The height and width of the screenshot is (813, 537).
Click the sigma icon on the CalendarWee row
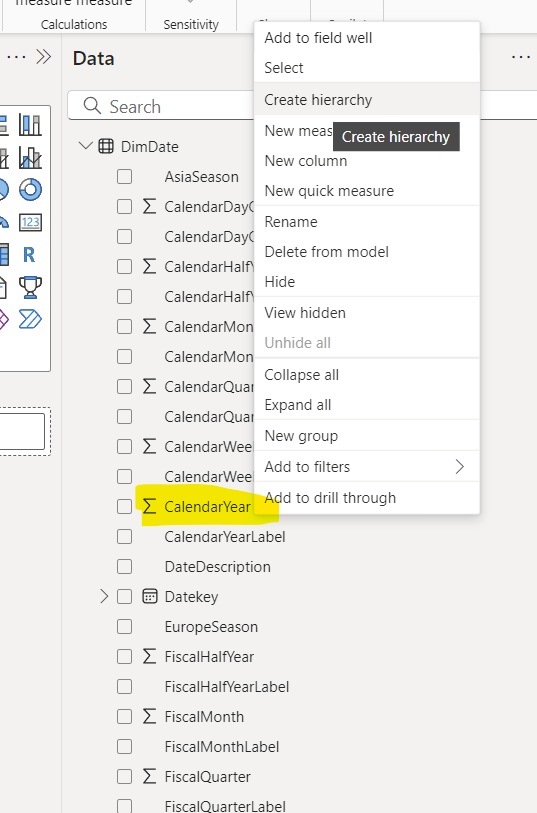coord(149,446)
